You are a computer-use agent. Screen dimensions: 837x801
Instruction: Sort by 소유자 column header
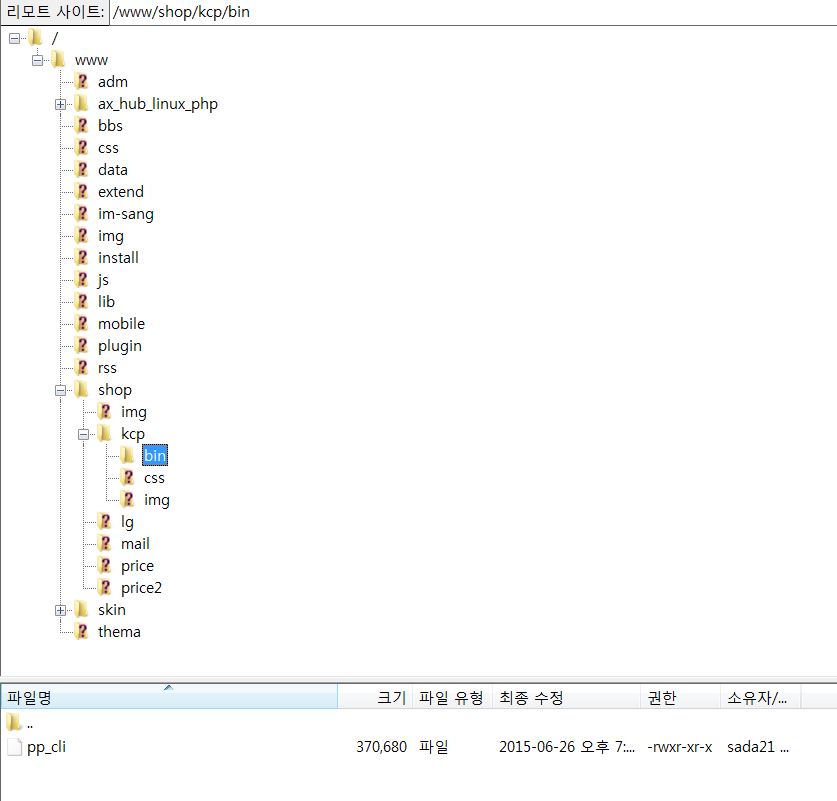click(x=761, y=697)
